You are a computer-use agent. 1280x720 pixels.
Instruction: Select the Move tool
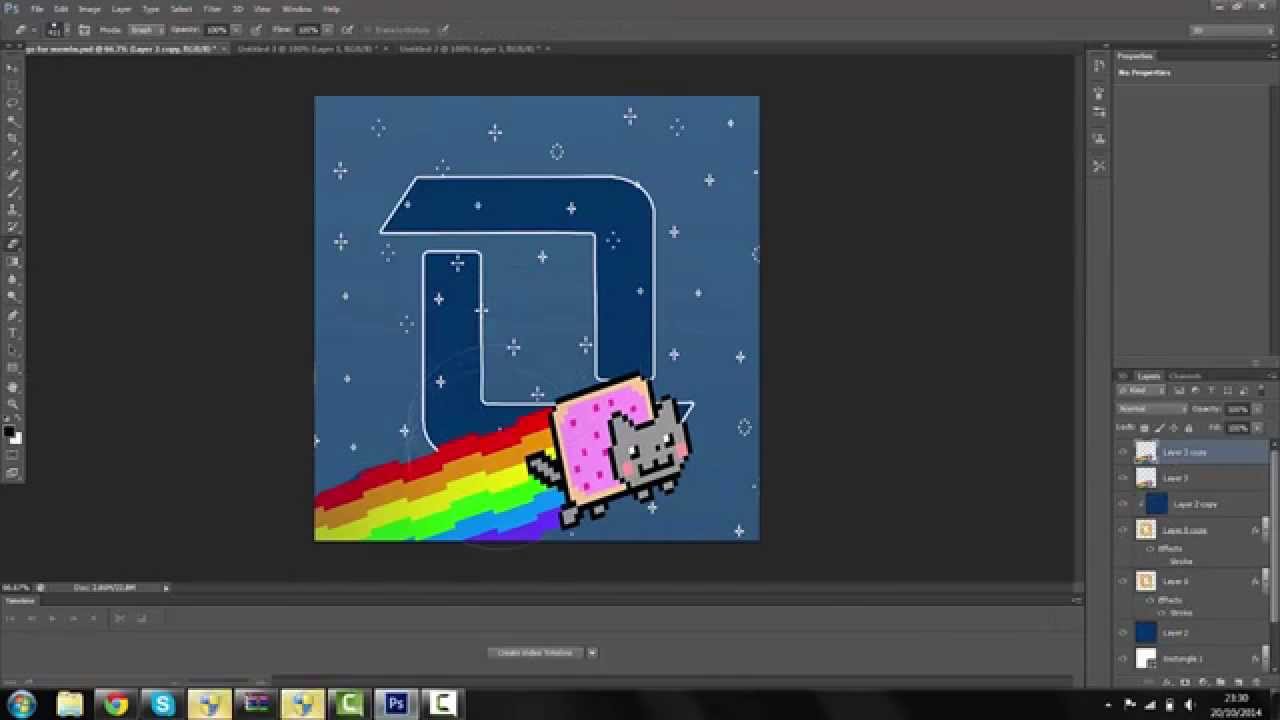pyautogui.click(x=13, y=67)
